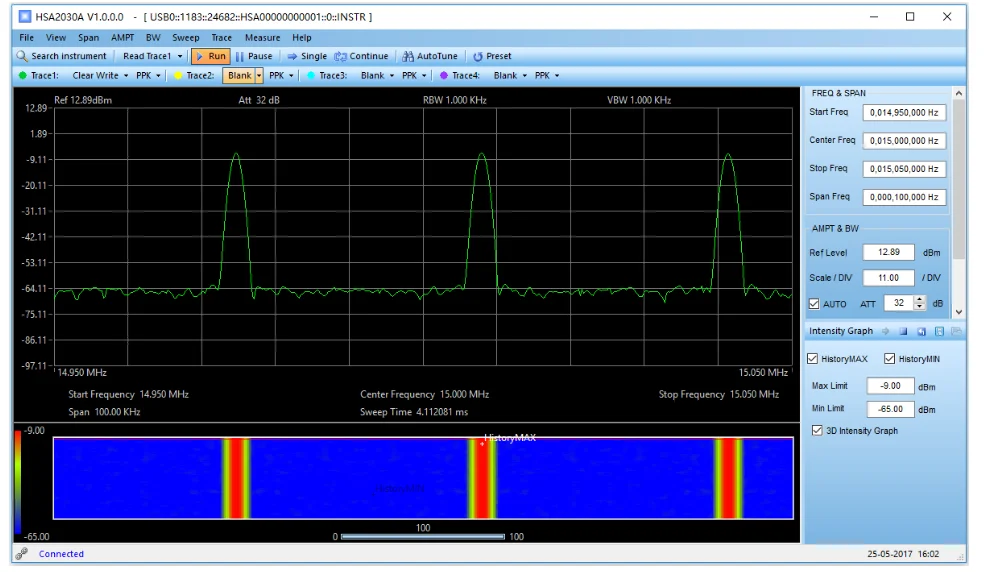Viewport: 1002px width, 572px height.
Task: Click the settings panel scrollbar down arrow
Action: (x=959, y=312)
